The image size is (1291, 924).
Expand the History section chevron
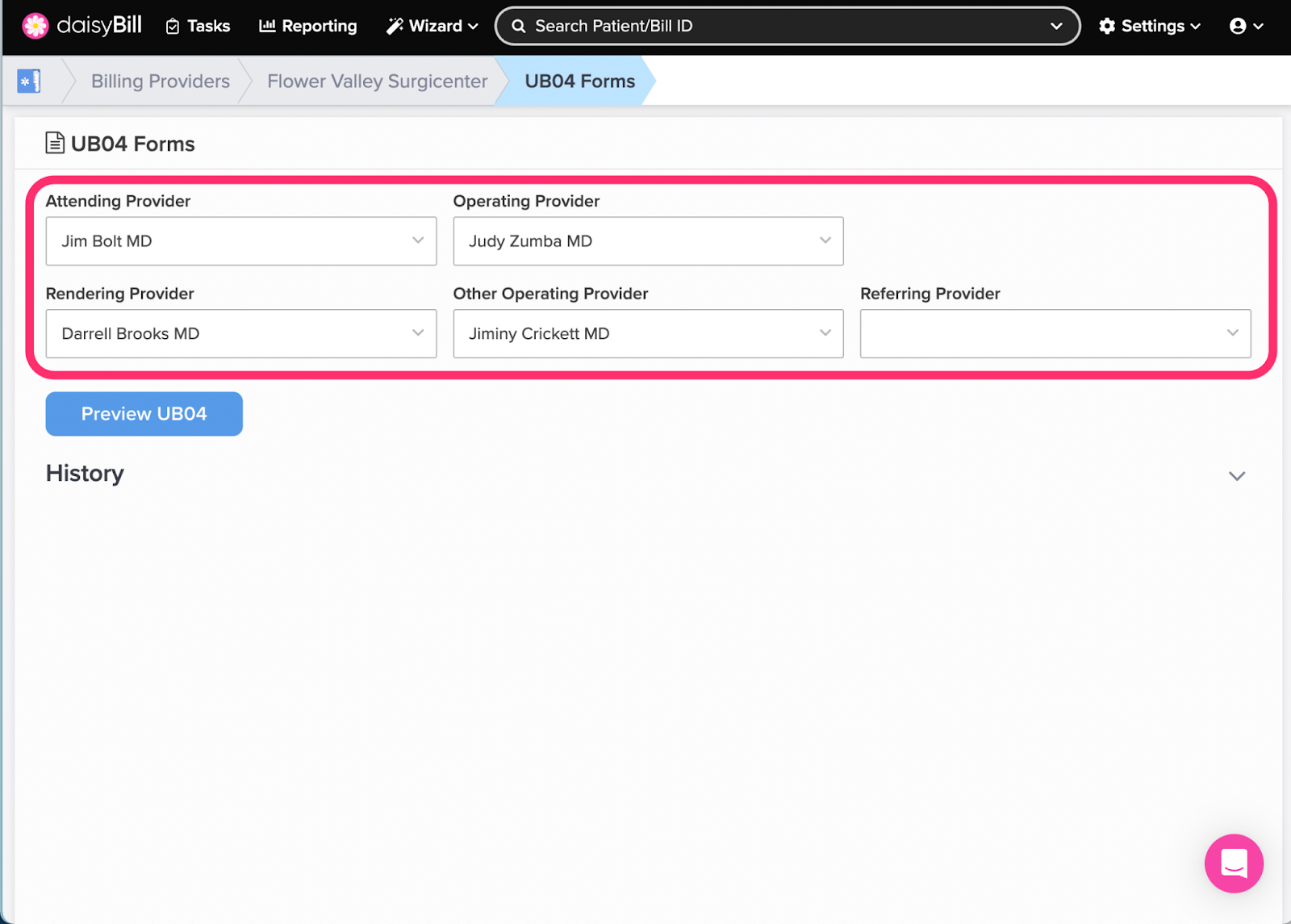(1236, 476)
